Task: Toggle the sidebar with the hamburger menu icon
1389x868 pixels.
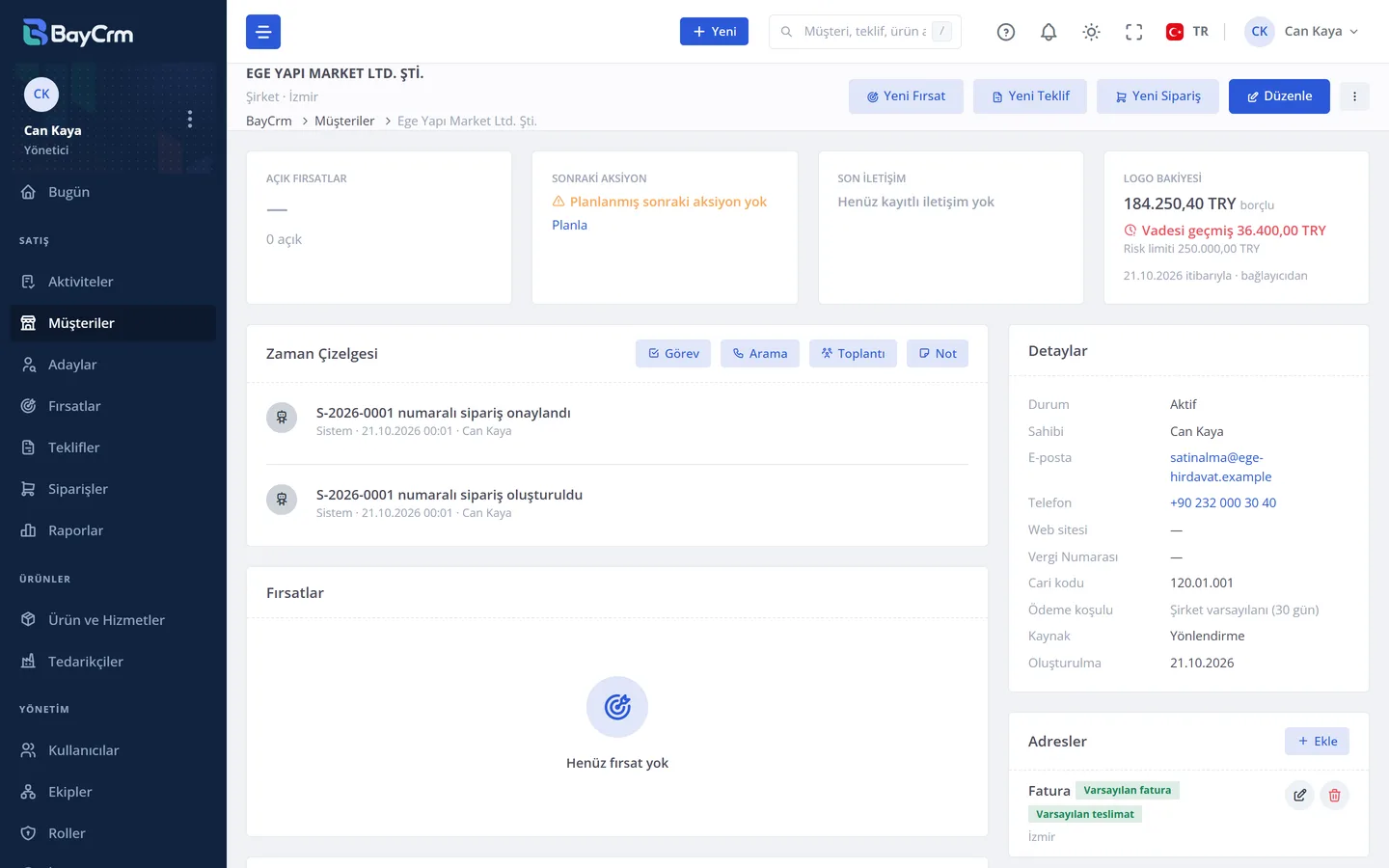Action: coord(263,32)
